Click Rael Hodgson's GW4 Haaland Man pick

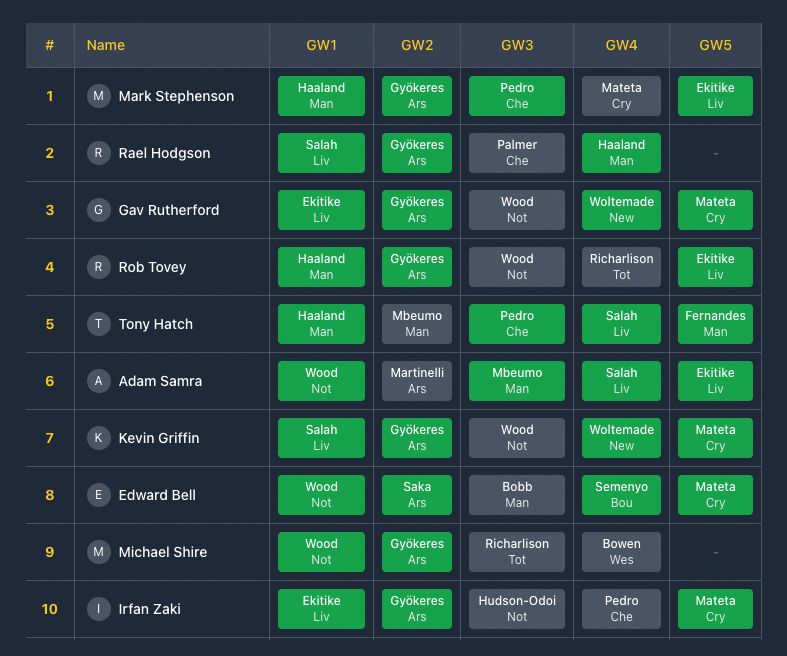[621, 153]
